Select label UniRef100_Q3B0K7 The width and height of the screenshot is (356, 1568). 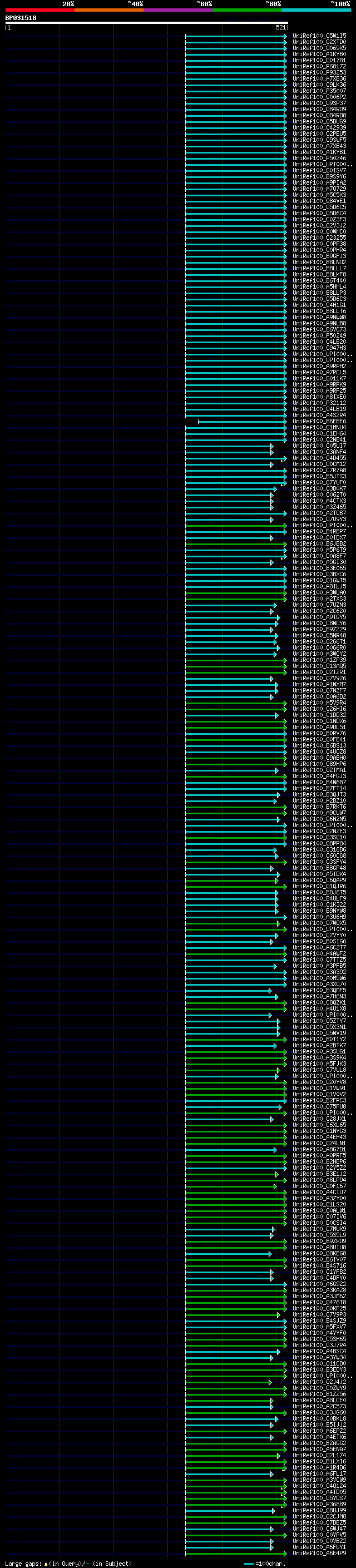(319, 489)
